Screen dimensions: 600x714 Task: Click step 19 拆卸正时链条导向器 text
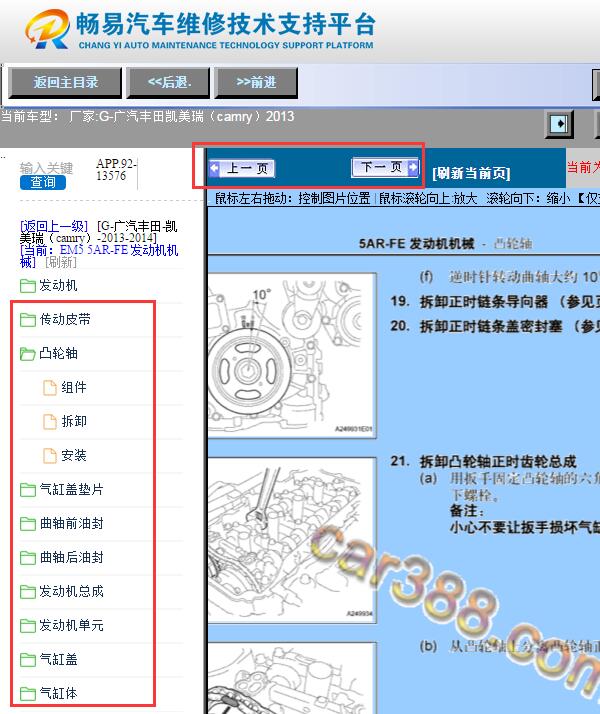tap(495, 301)
